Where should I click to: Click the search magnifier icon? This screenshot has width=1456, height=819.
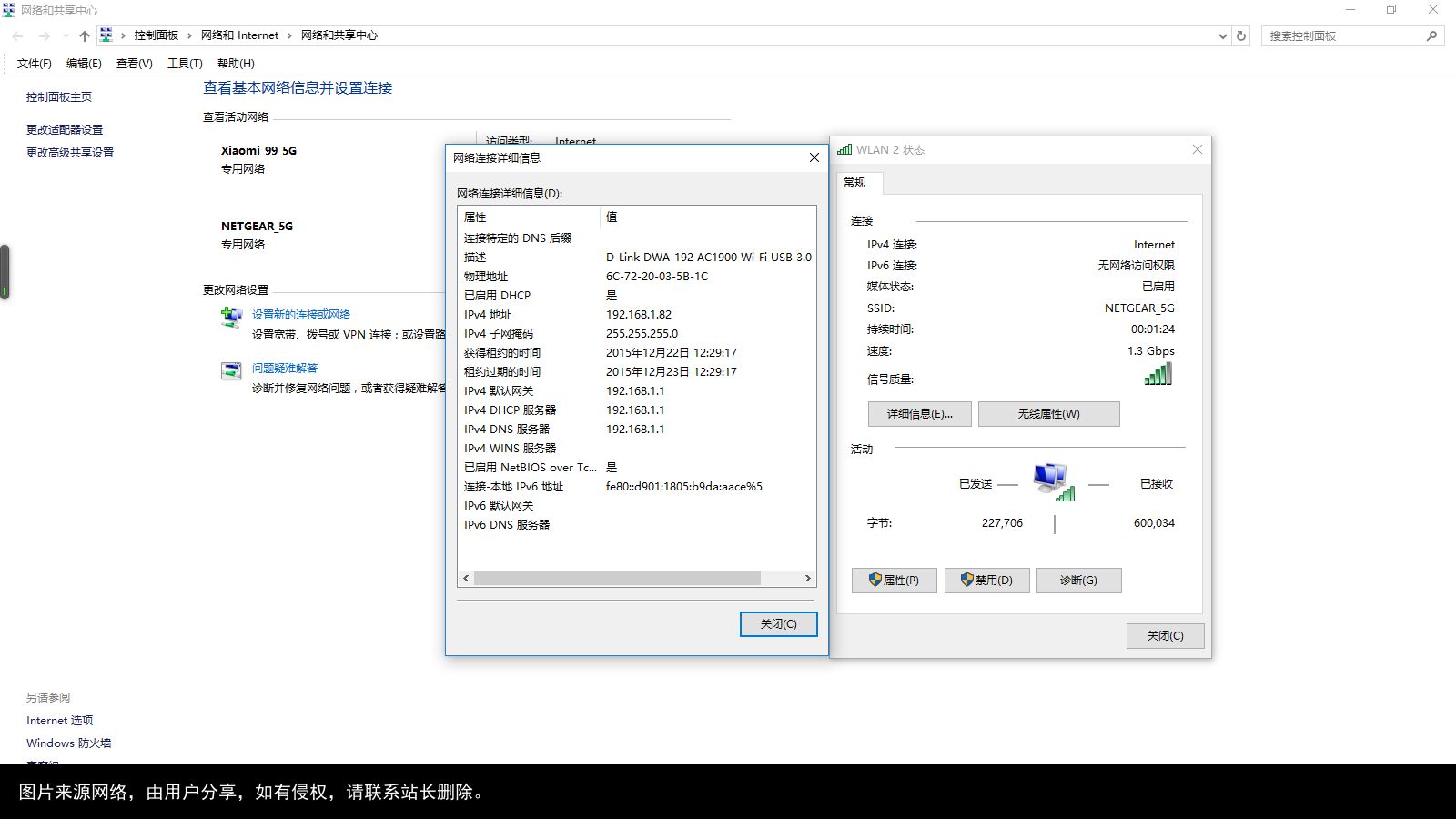point(1431,35)
